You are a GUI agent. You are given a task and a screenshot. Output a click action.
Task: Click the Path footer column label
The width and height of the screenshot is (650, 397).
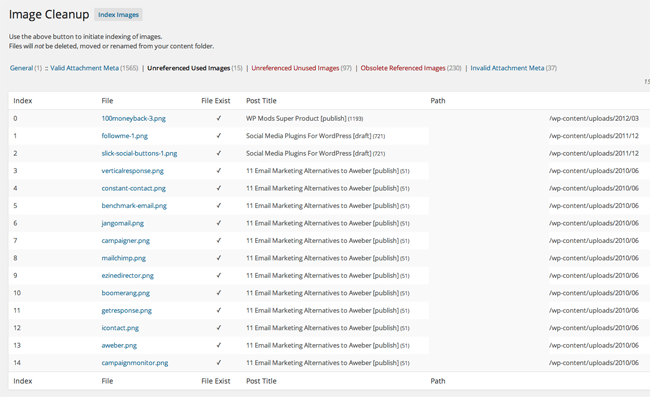click(438, 381)
